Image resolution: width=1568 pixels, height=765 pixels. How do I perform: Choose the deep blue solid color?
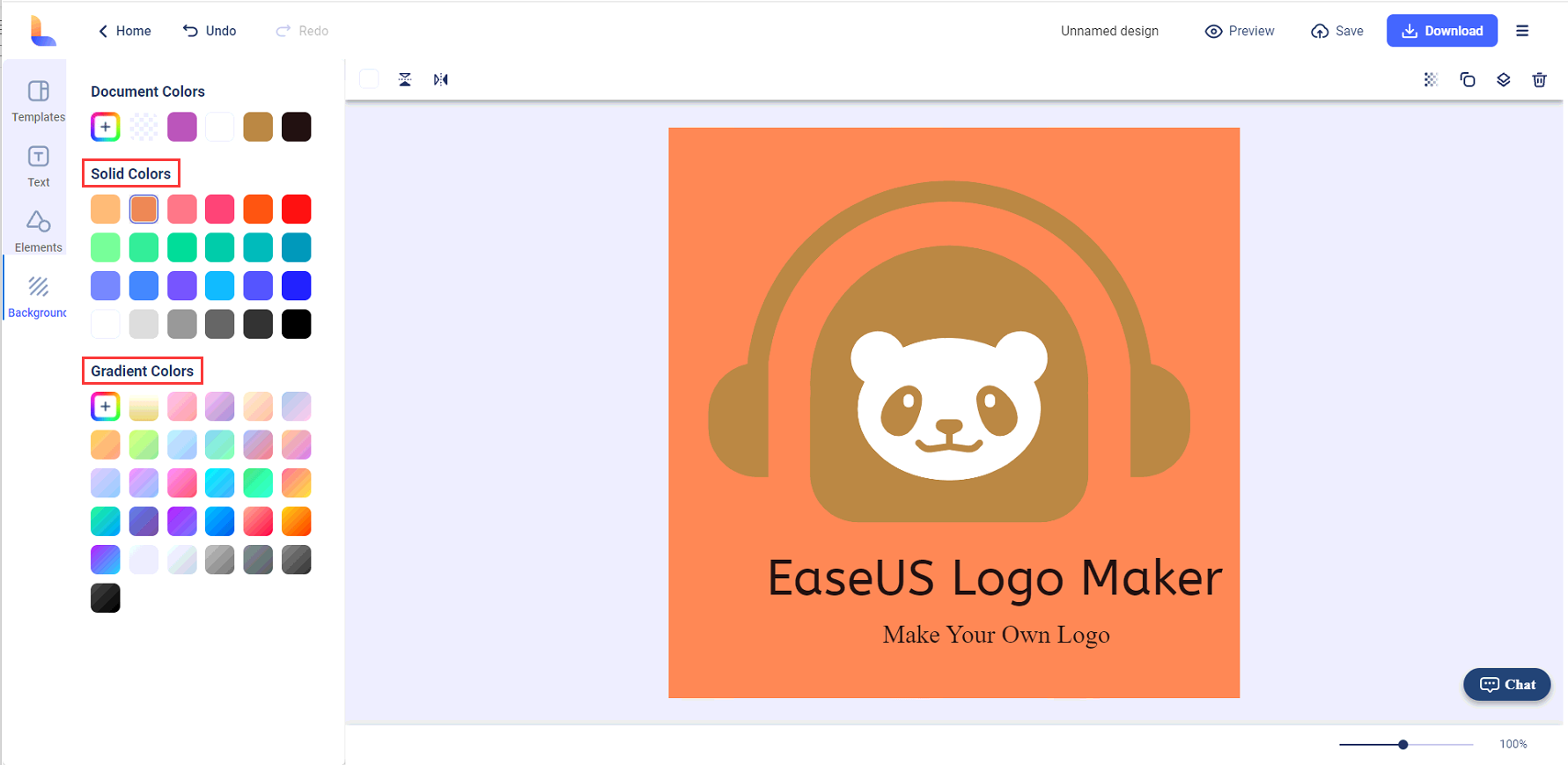[297, 286]
